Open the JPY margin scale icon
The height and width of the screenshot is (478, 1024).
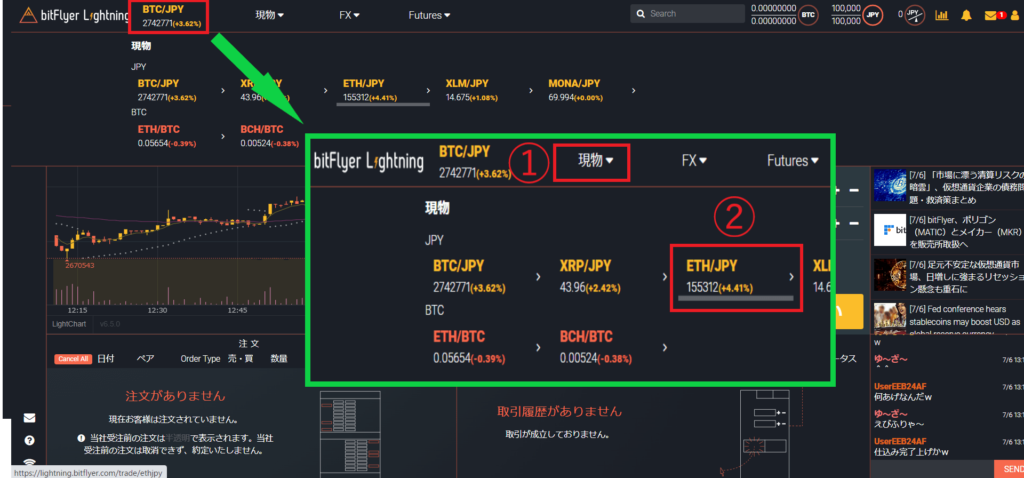916,14
